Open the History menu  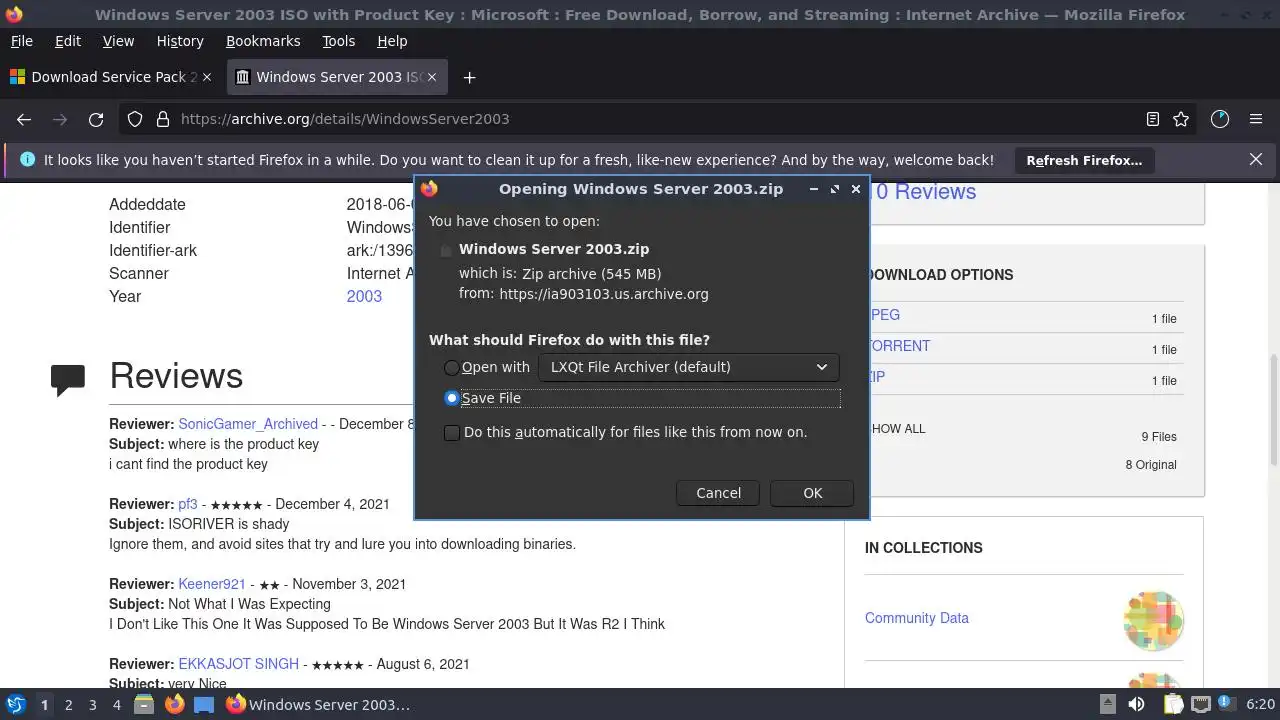[180, 41]
